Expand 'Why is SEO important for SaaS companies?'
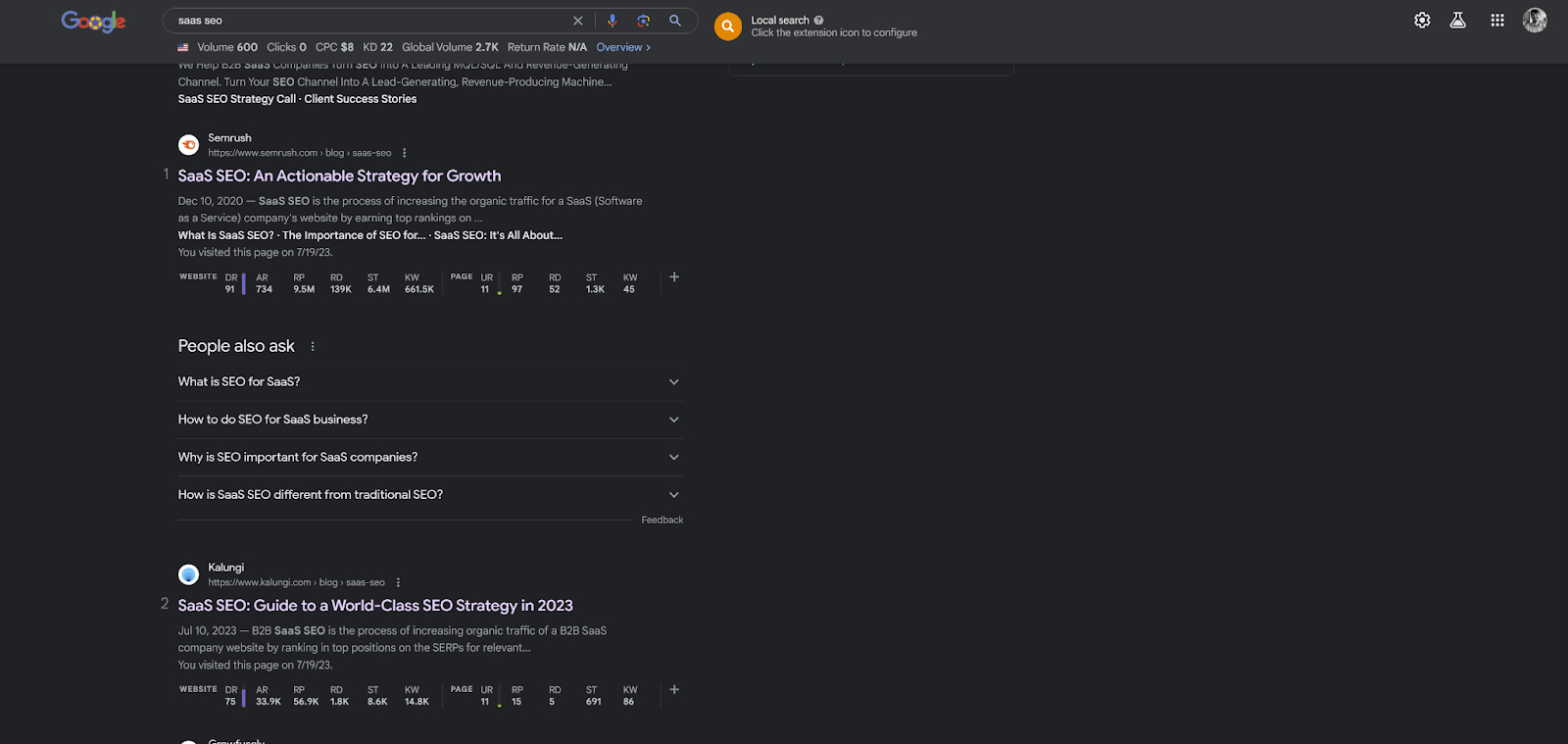Screen dimensions: 1568x744 [x=430, y=458]
